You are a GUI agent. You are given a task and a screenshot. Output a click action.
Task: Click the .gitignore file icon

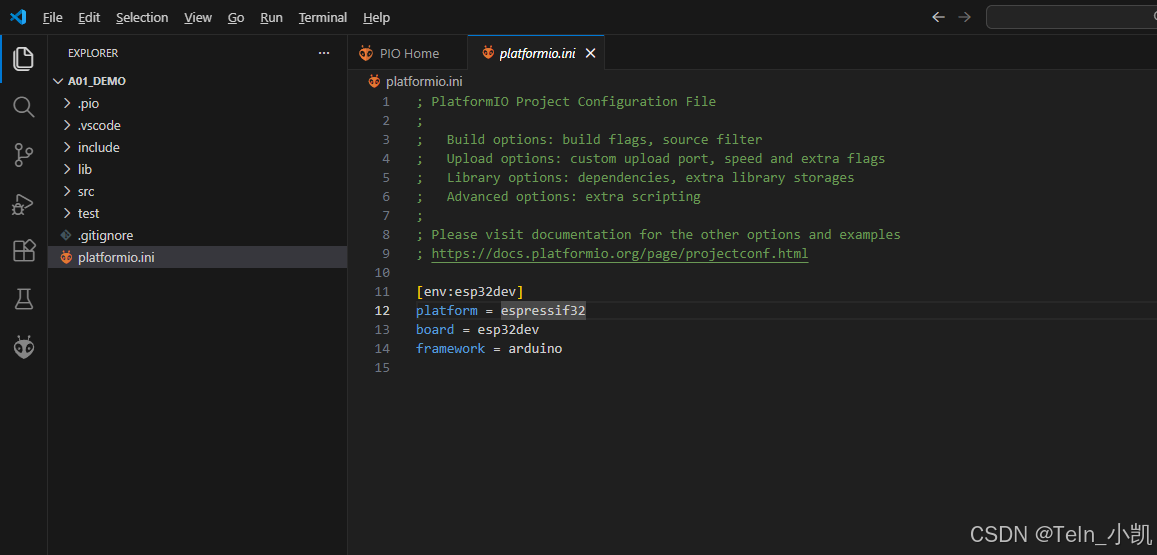[x=66, y=235]
